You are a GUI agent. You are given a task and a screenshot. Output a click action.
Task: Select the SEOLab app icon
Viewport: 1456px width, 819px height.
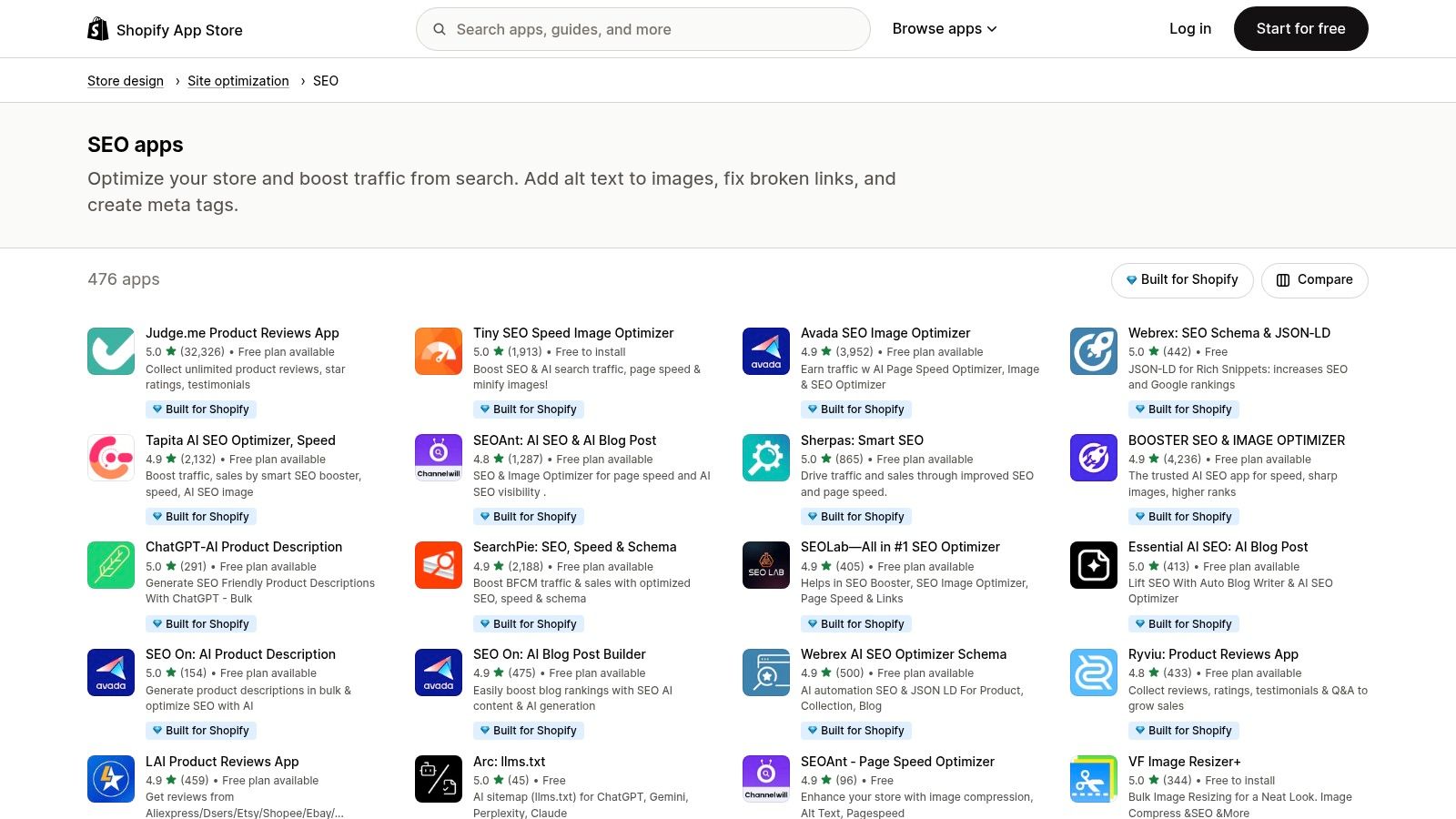765,564
